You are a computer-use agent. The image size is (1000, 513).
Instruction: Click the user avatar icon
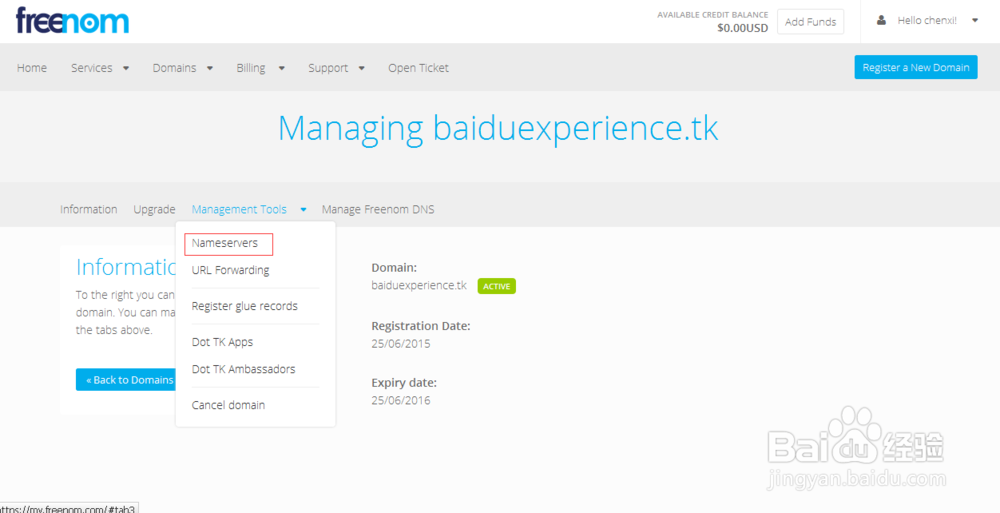click(881, 20)
